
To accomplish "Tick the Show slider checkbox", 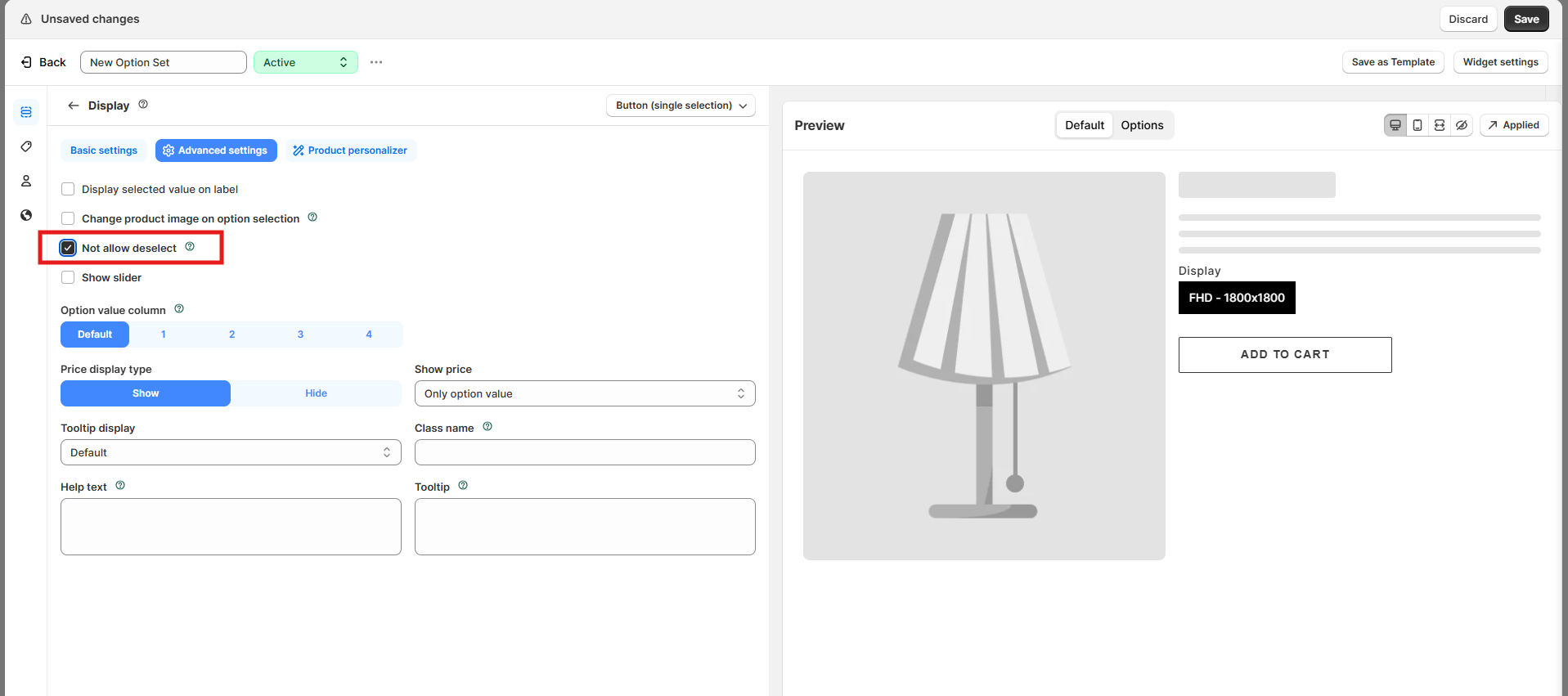I will [x=68, y=277].
